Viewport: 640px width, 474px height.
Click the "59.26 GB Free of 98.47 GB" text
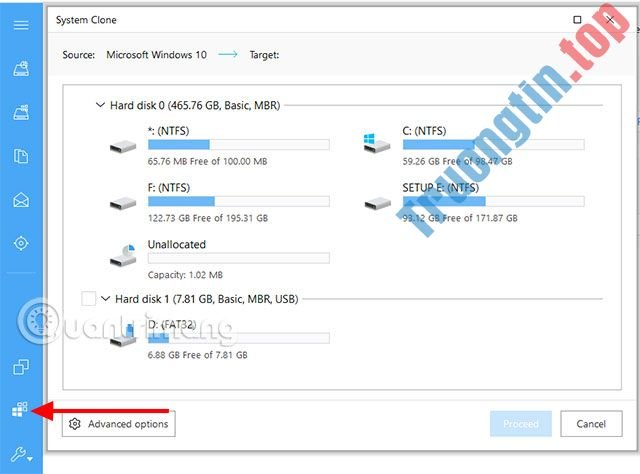457,161
